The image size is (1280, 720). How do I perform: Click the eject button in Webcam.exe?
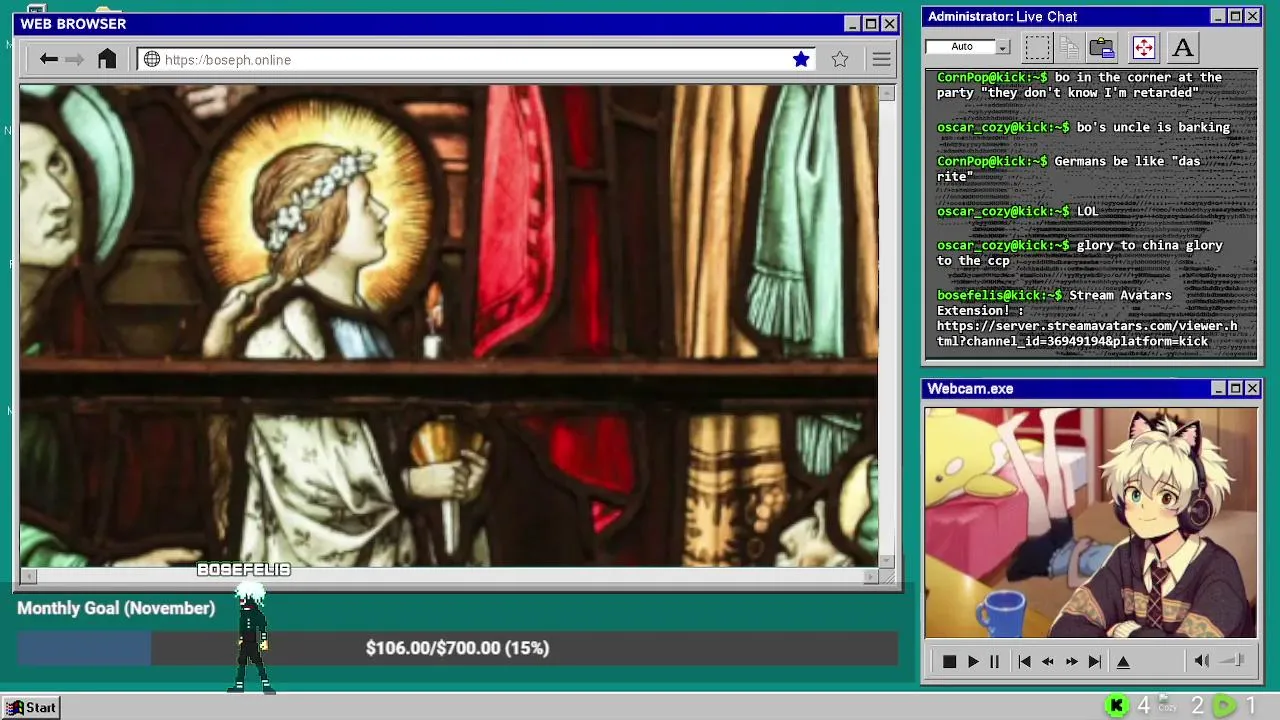pyautogui.click(x=1123, y=661)
